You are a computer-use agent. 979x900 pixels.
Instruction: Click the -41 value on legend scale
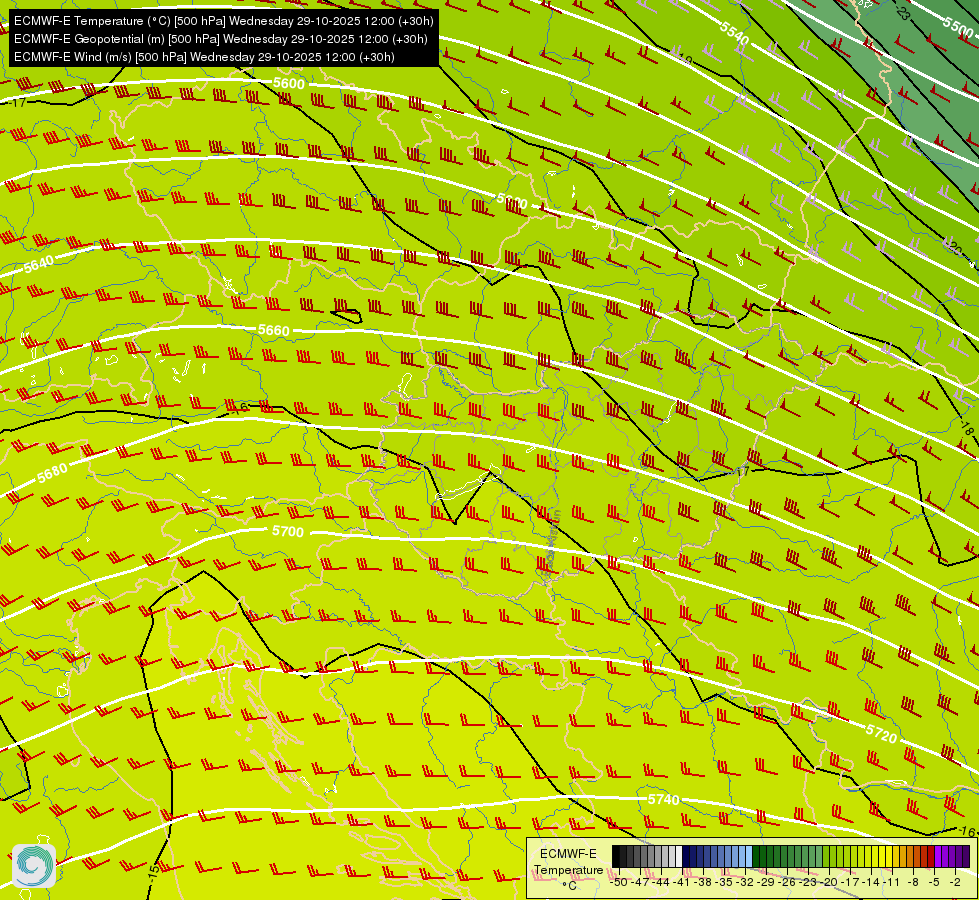pos(682,882)
